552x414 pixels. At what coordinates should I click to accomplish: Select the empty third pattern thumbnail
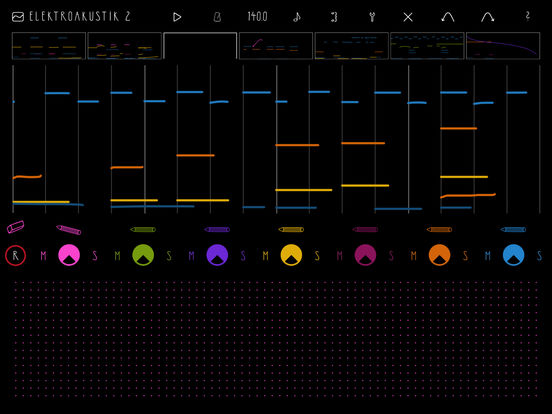[200, 46]
